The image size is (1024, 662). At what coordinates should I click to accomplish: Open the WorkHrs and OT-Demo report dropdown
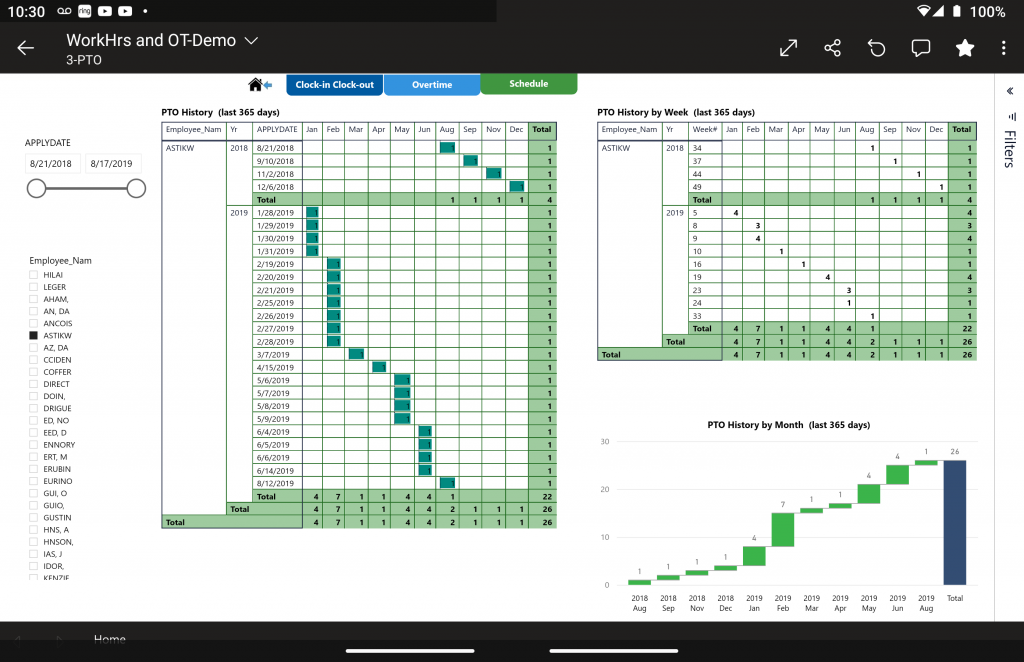click(x=252, y=41)
